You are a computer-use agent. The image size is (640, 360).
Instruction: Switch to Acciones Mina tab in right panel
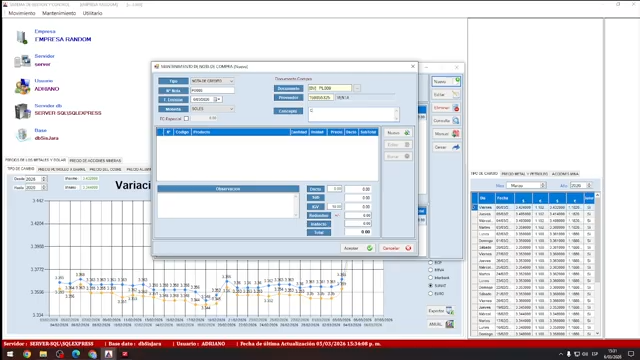click(x=565, y=174)
